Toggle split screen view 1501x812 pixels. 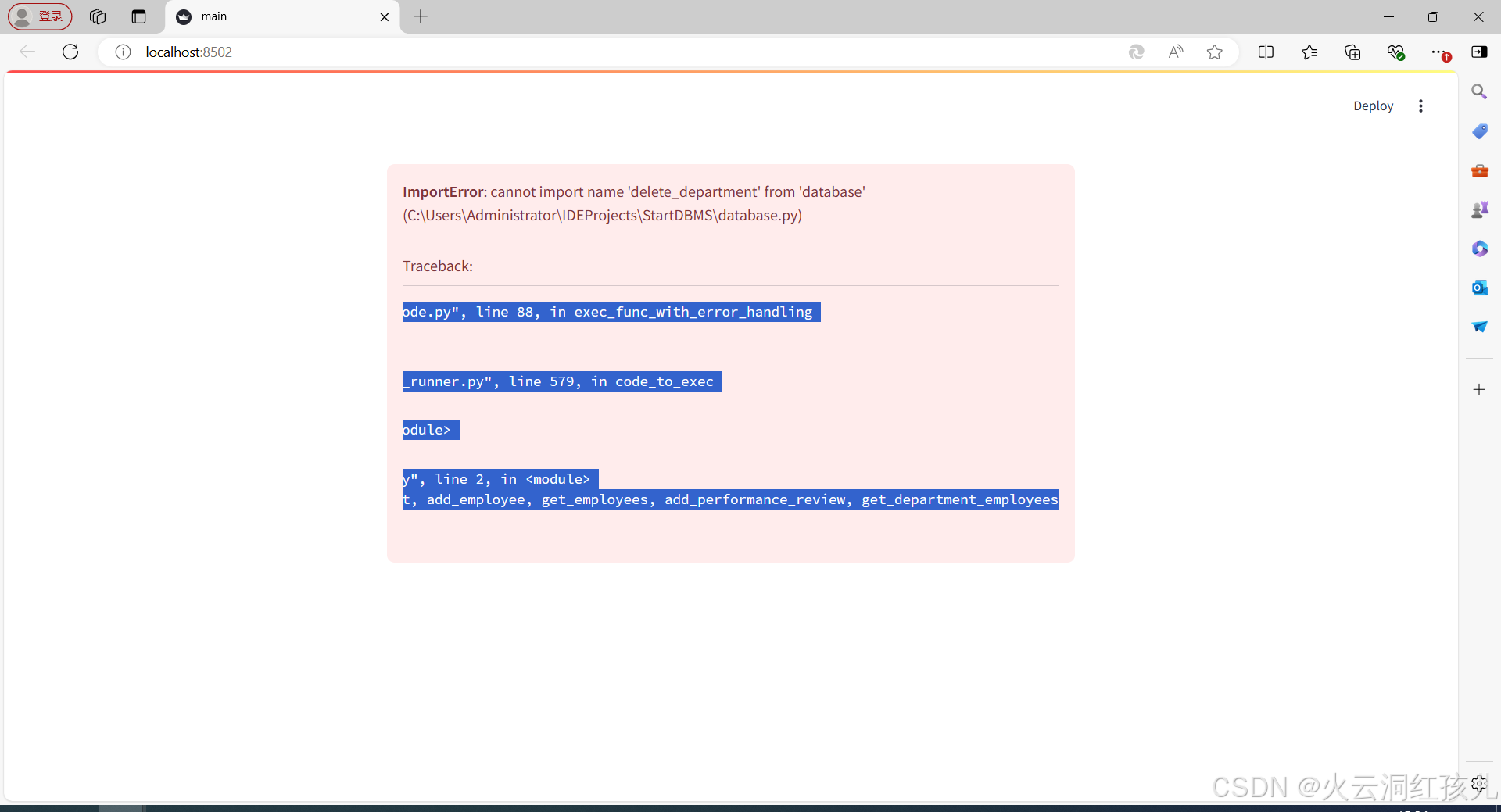[x=1266, y=52]
